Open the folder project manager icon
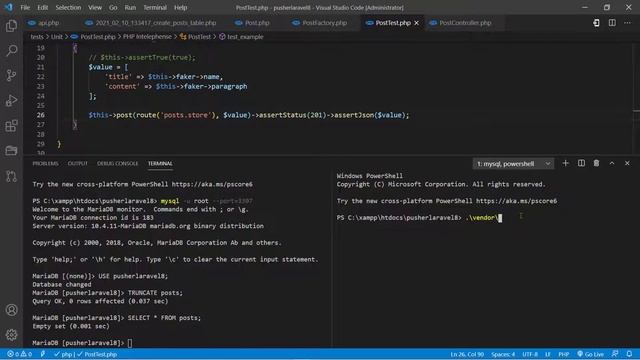This screenshot has height=360, width=640. click(11, 151)
